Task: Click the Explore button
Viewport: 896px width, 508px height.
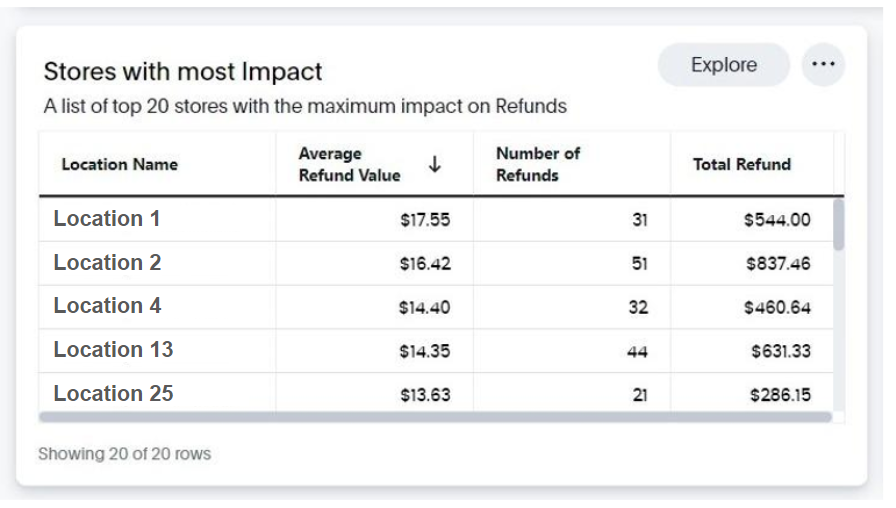Action: pyautogui.click(x=723, y=65)
